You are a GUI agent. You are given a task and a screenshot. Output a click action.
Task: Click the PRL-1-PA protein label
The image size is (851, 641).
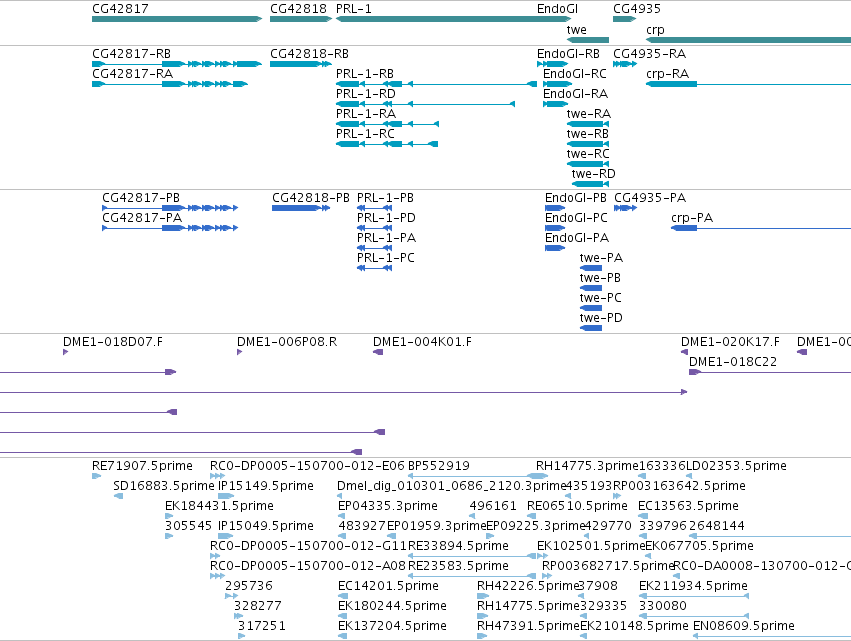pos(386,238)
